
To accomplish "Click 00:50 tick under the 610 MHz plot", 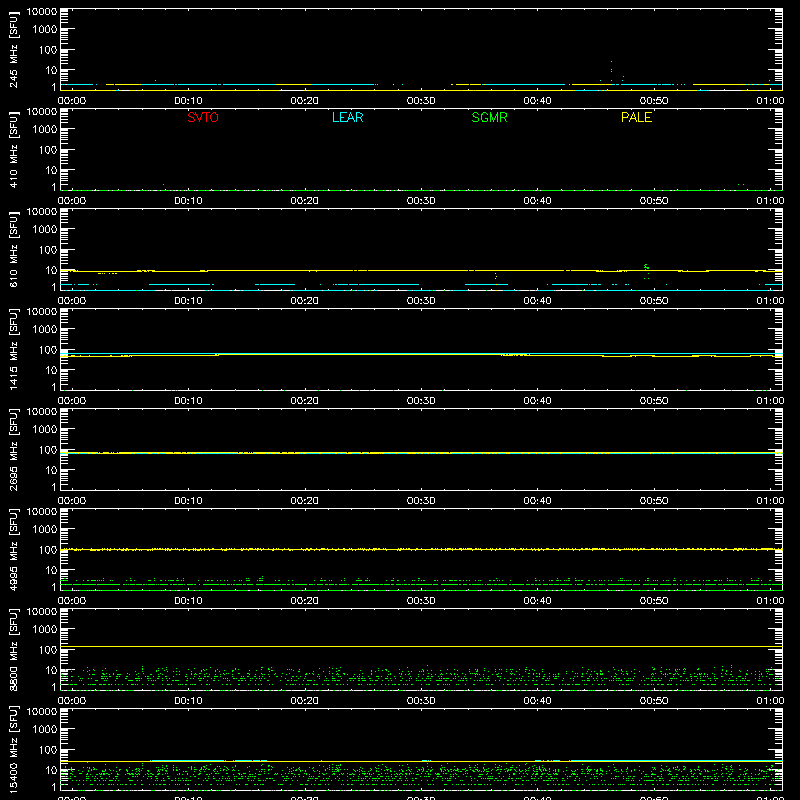I will point(654,301).
